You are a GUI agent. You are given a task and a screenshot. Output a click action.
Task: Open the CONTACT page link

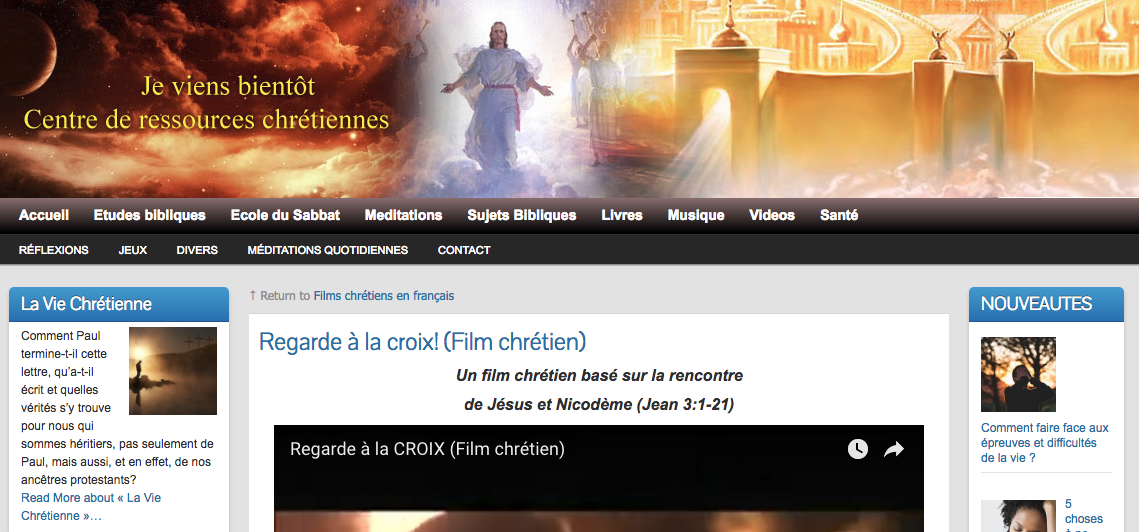click(464, 250)
